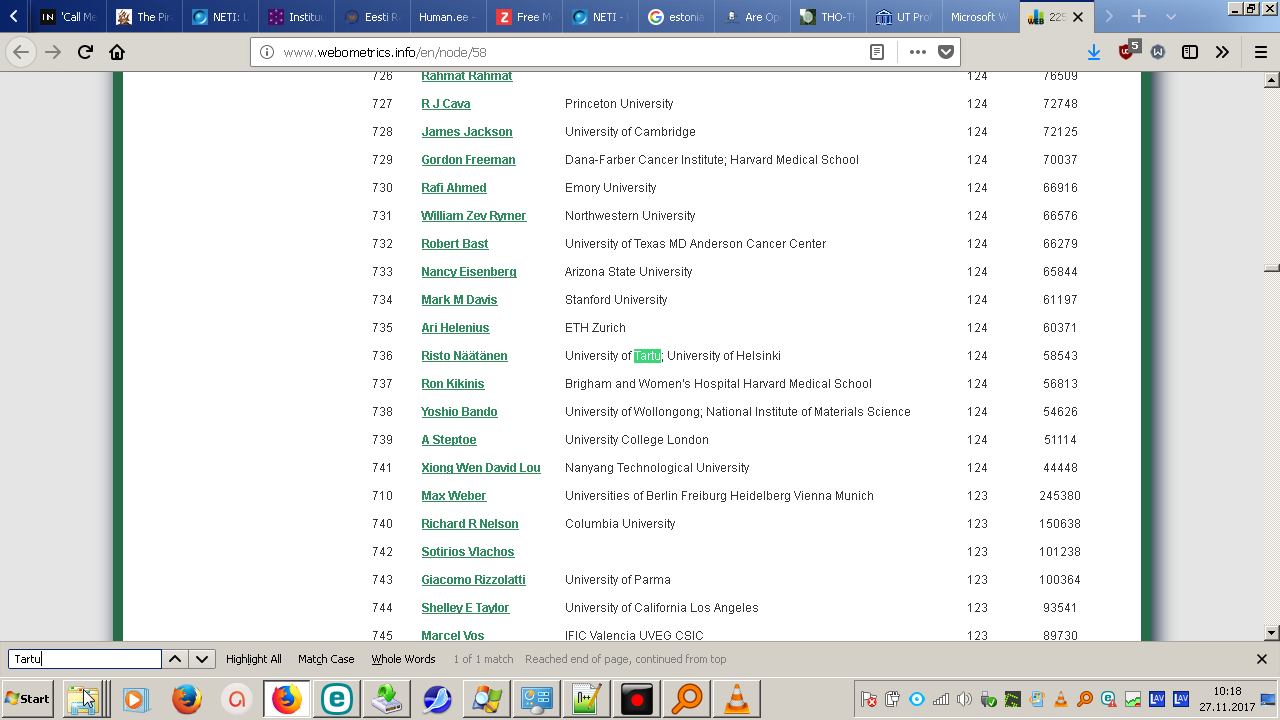The width and height of the screenshot is (1280, 720).
Task: Click the address bar URL field
Action: pos(570,52)
